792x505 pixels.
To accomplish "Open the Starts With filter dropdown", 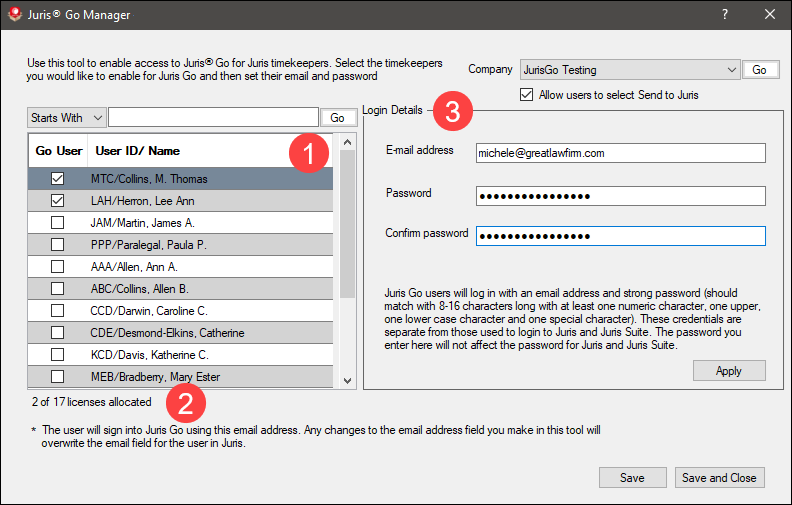I will pyautogui.click(x=66, y=118).
